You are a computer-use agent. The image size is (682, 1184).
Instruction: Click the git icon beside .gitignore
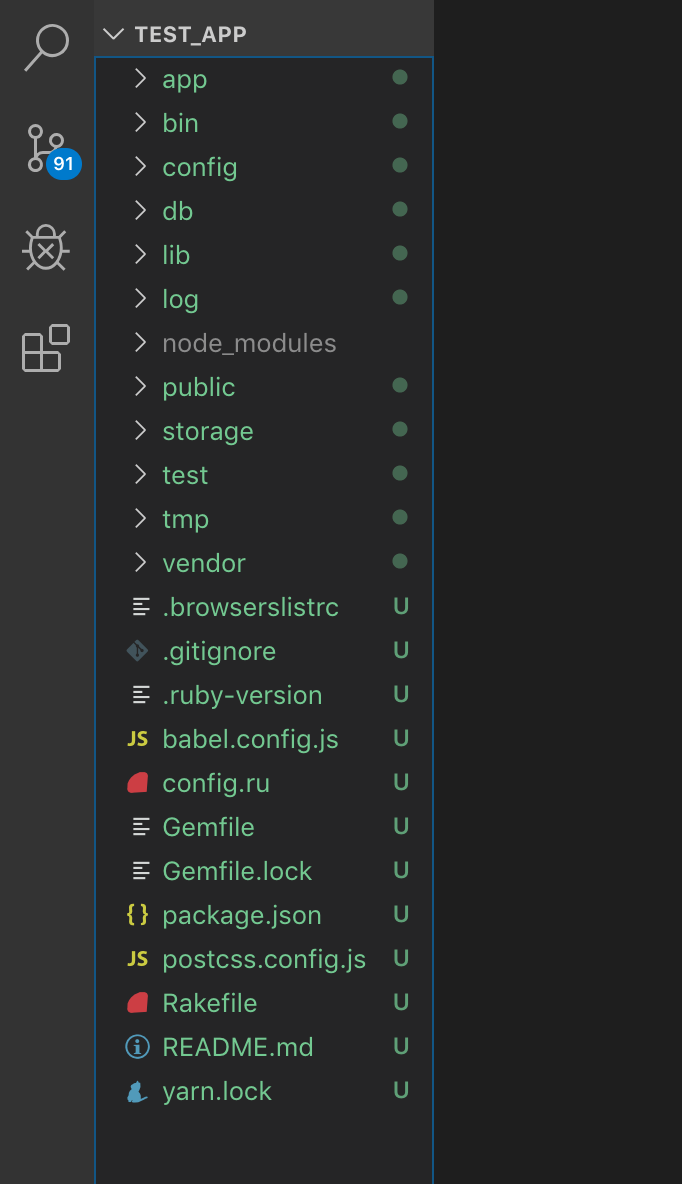coord(138,651)
